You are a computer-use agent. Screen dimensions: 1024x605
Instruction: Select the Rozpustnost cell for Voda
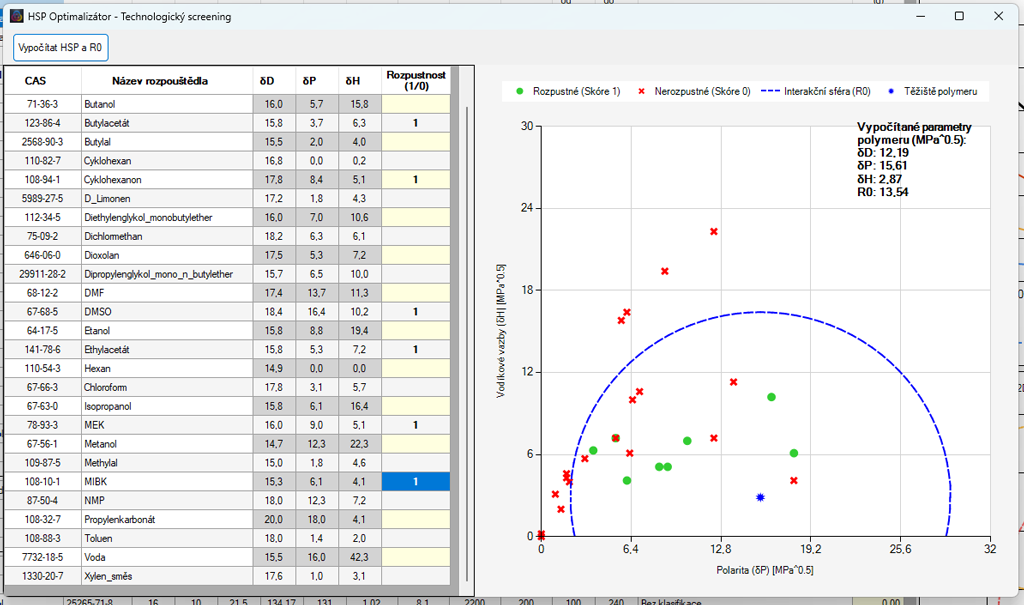(x=416, y=558)
